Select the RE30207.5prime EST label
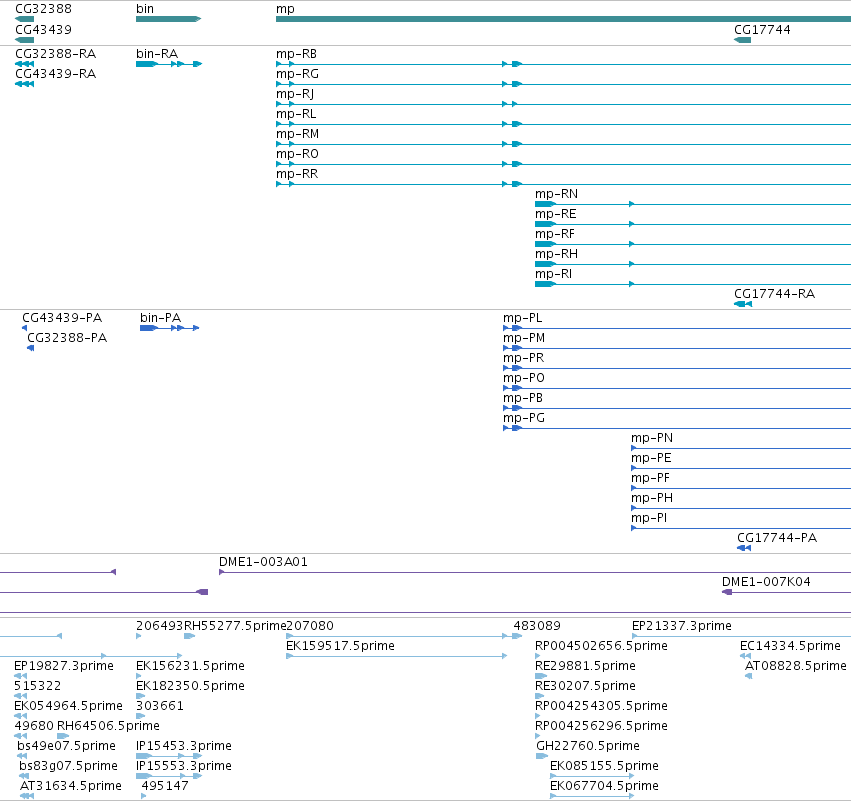The height and width of the screenshot is (801, 851). [x=585, y=686]
